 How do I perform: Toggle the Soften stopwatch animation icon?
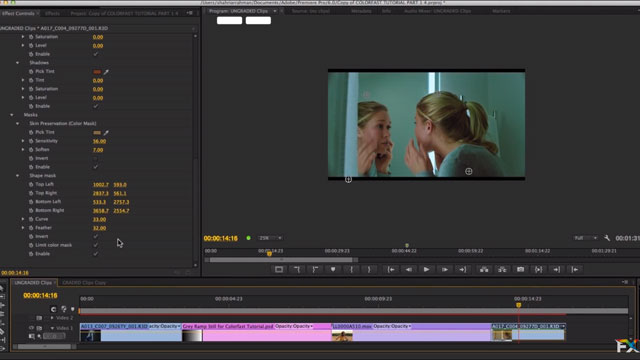(31, 149)
